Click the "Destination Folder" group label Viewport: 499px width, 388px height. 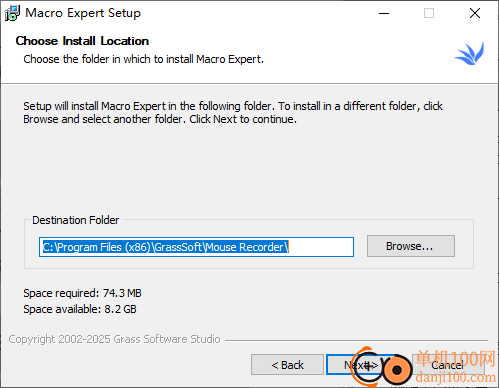tap(75, 220)
